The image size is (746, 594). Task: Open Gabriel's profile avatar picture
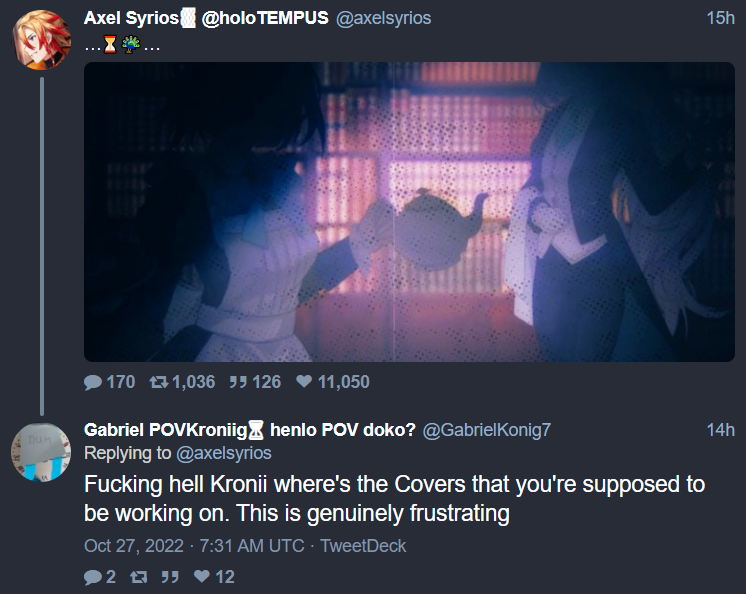click(41, 452)
